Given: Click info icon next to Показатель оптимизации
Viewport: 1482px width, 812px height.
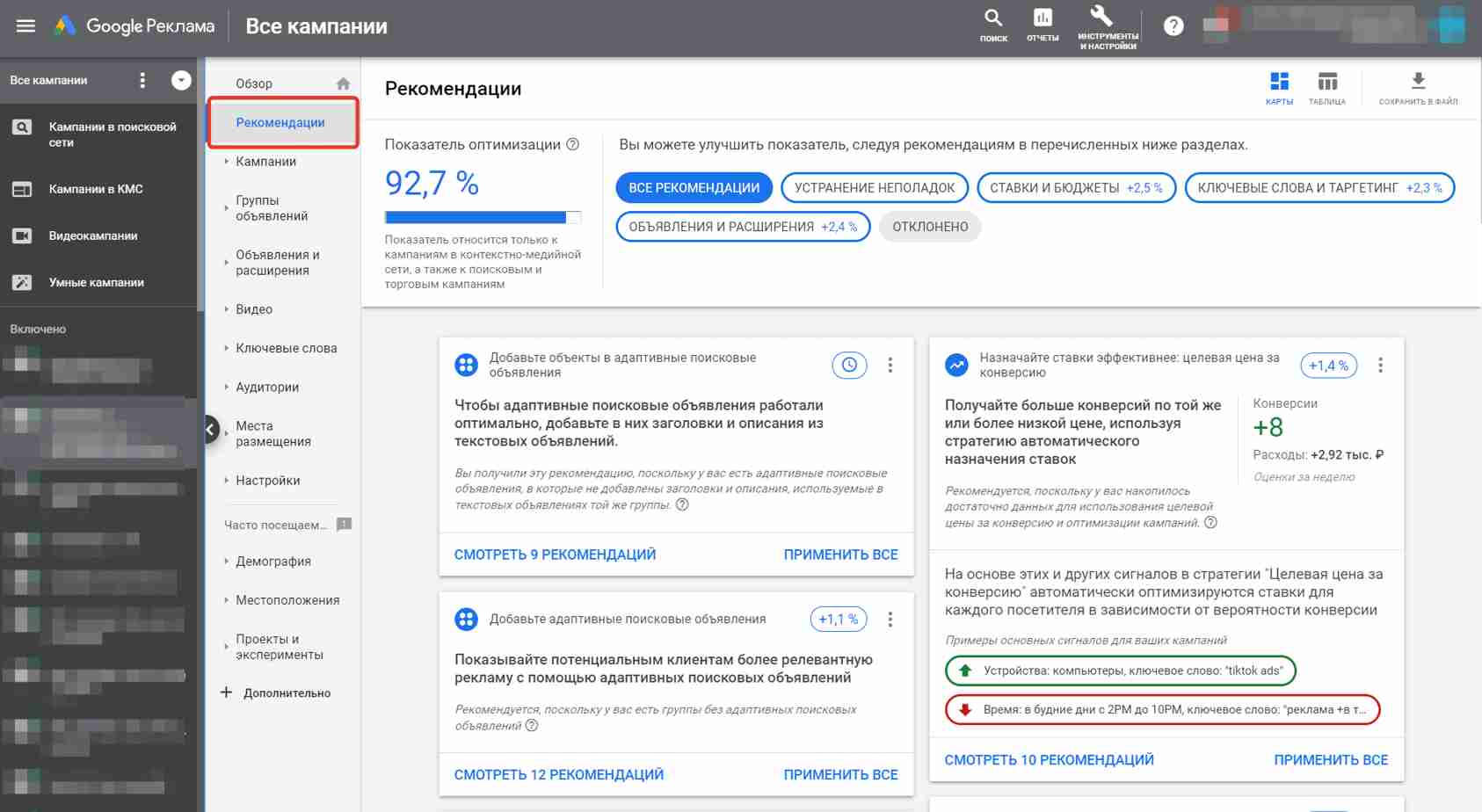Looking at the screenshot, I should point(573,144).
